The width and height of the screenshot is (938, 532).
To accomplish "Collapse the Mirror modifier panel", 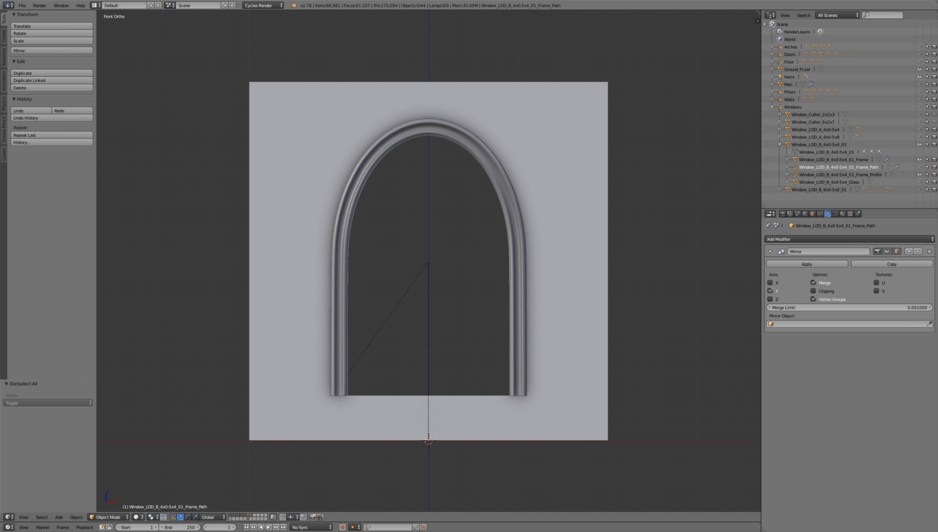I will pyautogui.click(x=770, y=251).
